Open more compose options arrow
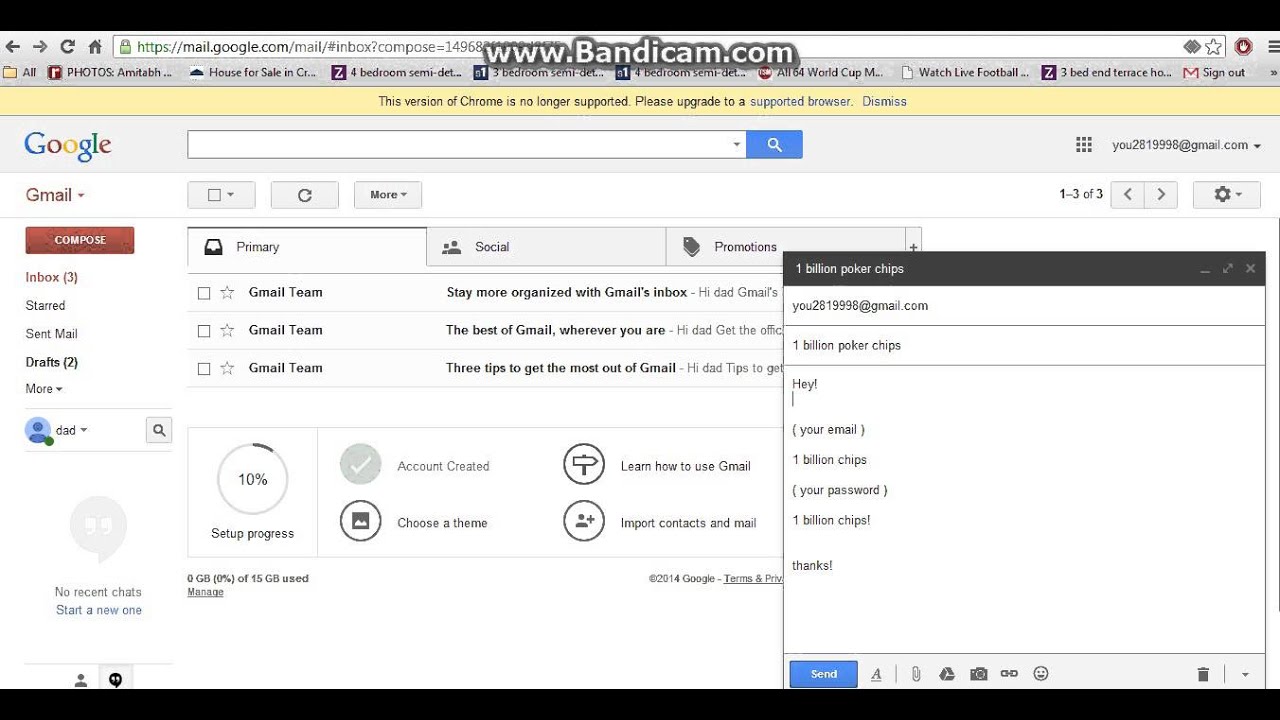This screenshot has height=720, width=1280. [x=1245, y=675]
